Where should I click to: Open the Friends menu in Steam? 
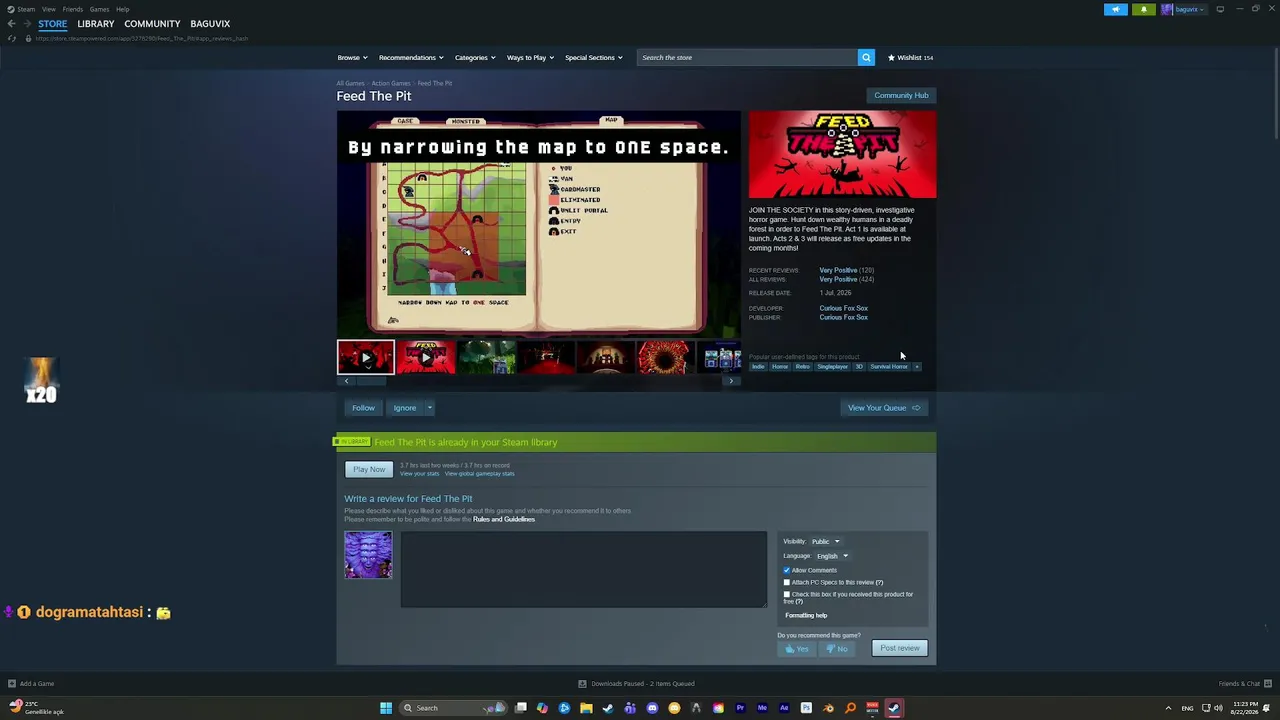click(x=73, y=9)
